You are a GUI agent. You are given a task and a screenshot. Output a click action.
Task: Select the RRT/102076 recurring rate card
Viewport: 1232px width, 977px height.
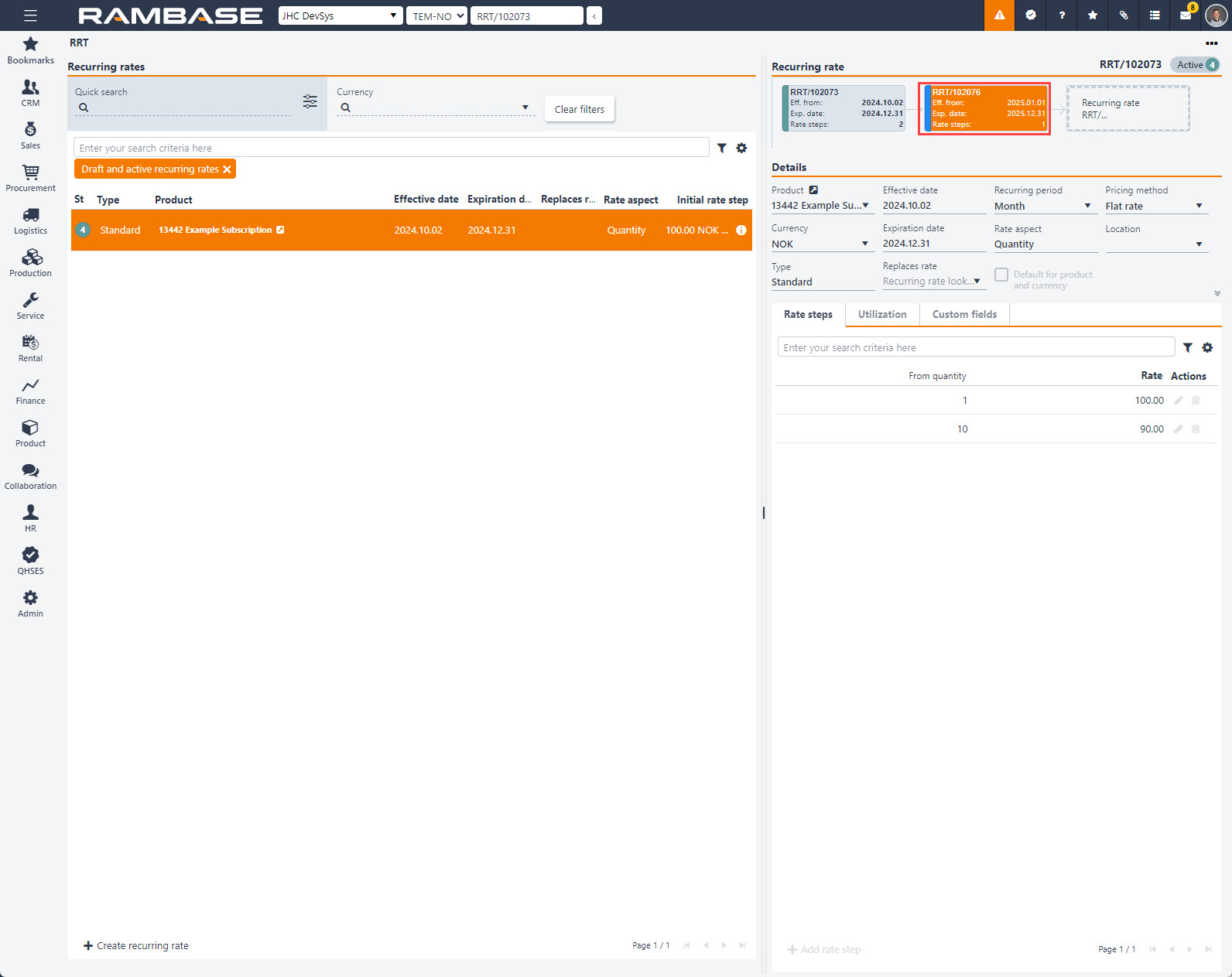pyautogui.click(x=984, y=108)
